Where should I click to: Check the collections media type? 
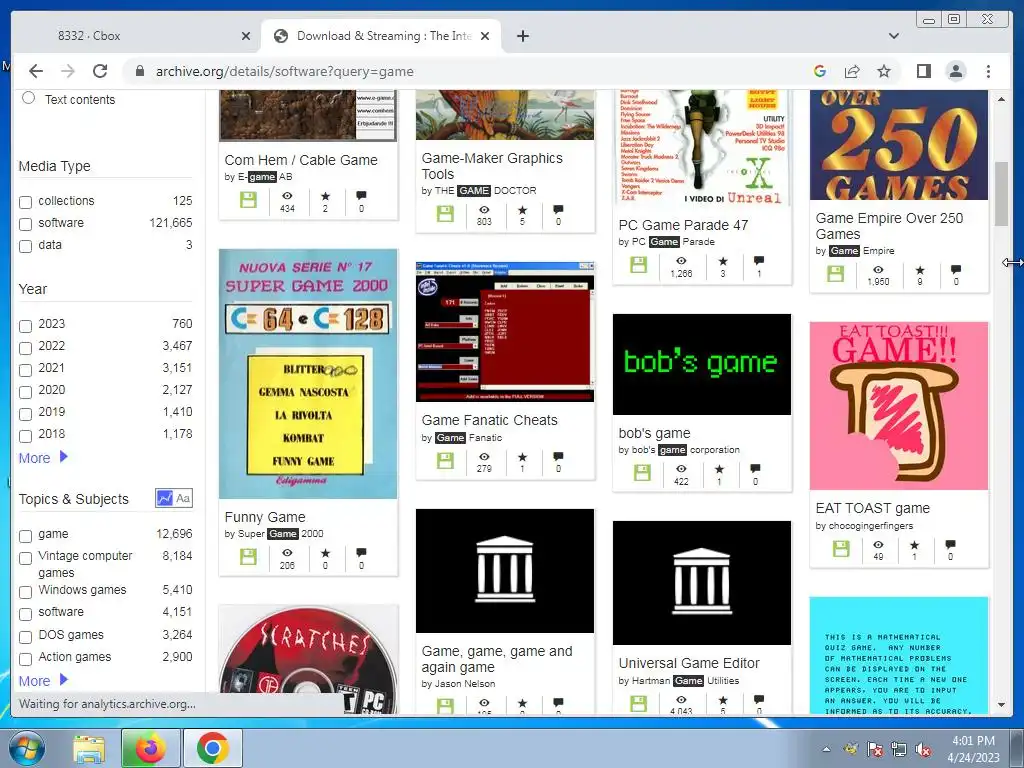pyautogui.click(x=25, y=202)
